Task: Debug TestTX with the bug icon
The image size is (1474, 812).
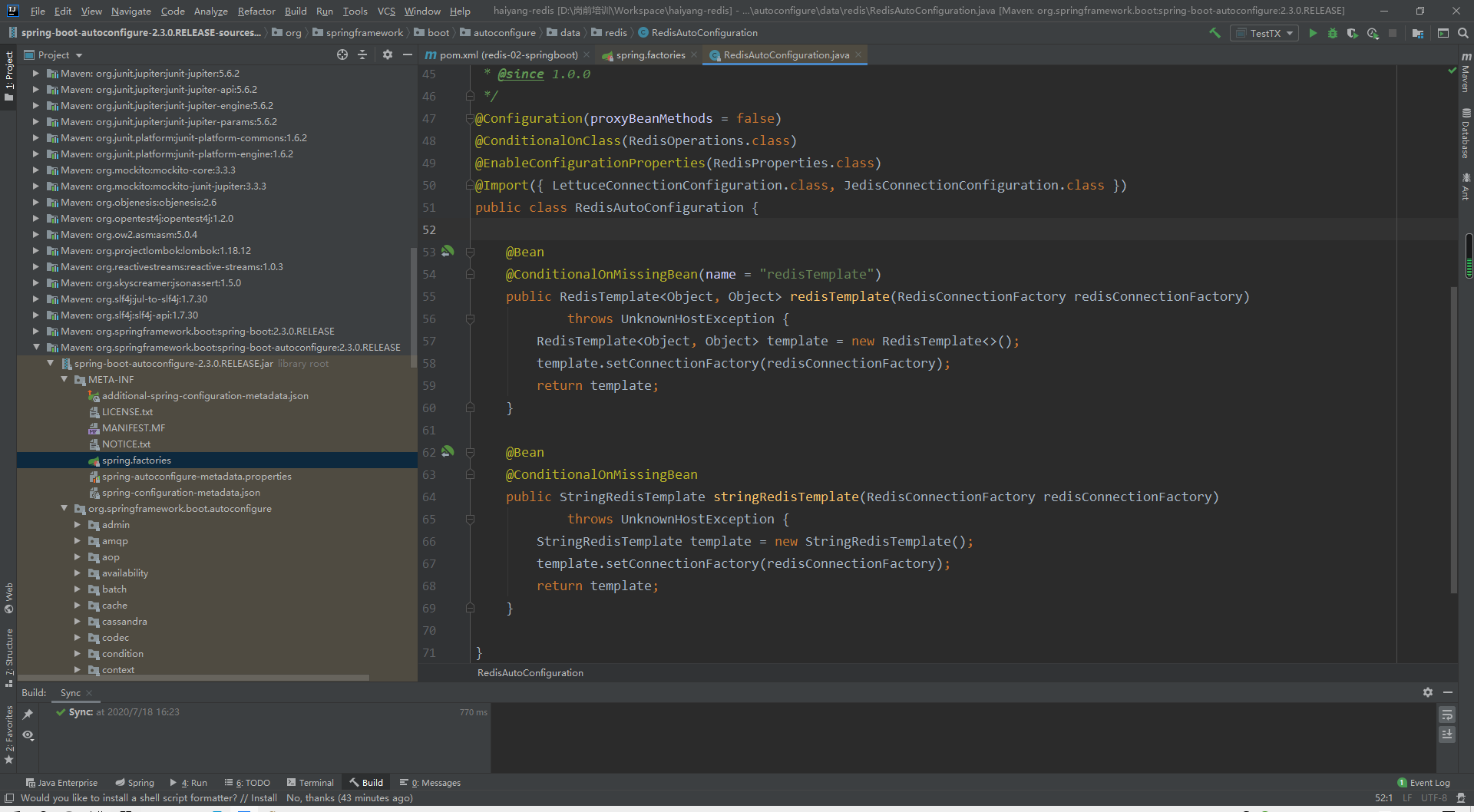Action: click(x=1333, y=33)
